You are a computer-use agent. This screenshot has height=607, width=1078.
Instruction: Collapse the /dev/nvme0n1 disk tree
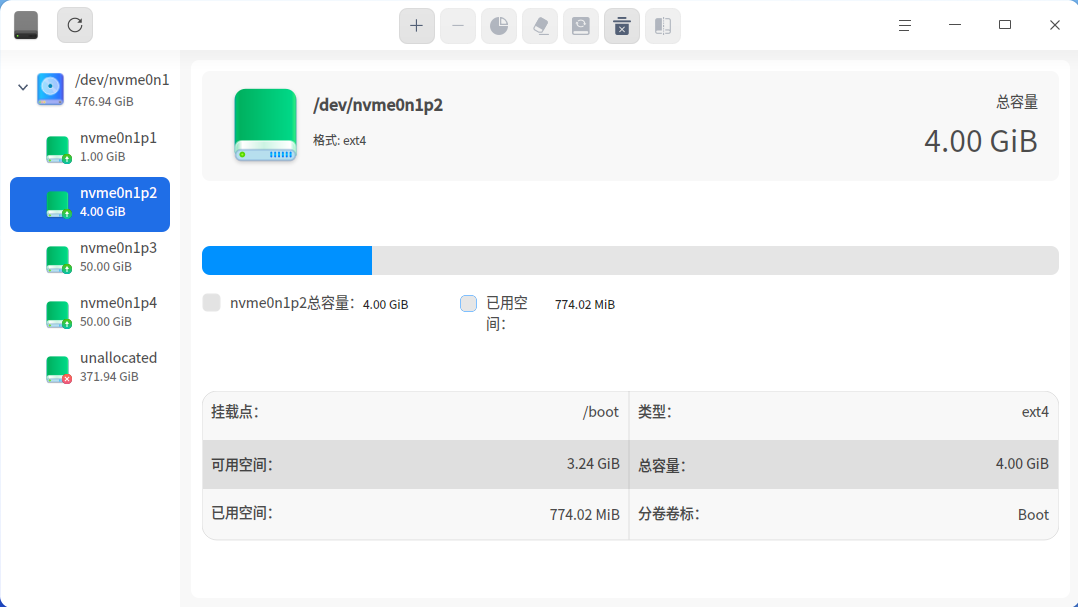pos(23,87)
